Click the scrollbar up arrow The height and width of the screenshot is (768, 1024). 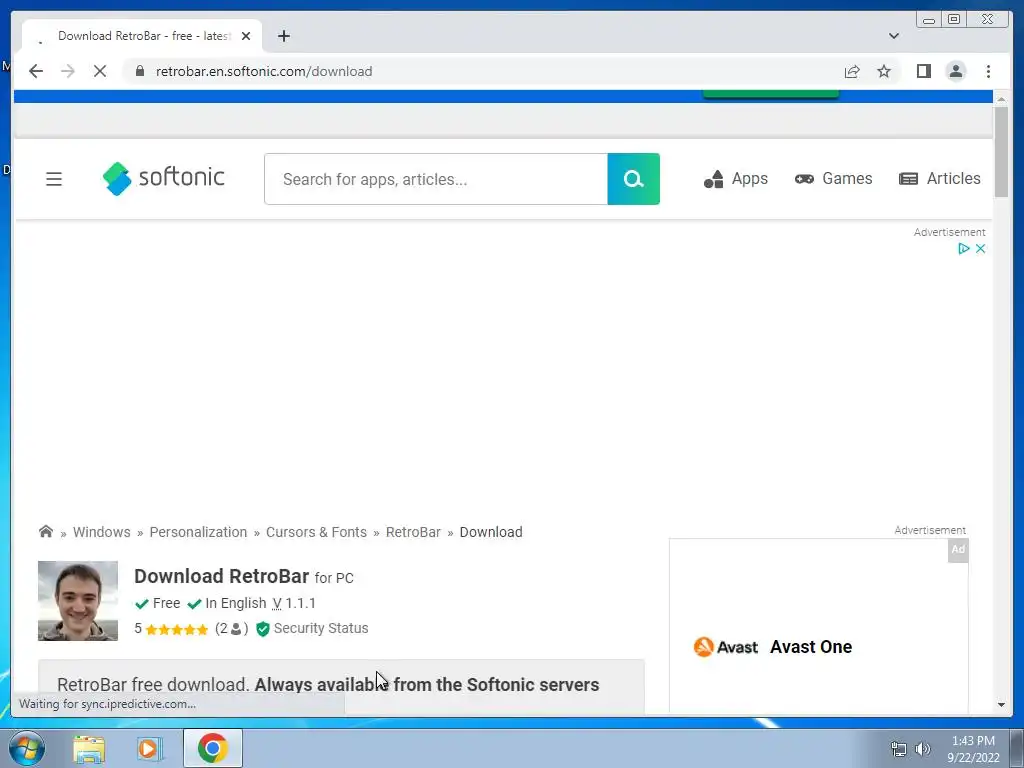click(x=1001, y=98)
